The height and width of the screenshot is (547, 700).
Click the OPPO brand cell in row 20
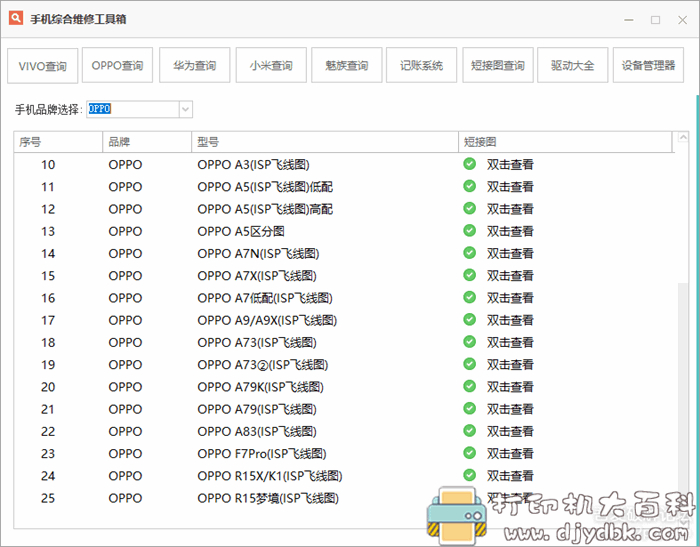coord(125,387)
